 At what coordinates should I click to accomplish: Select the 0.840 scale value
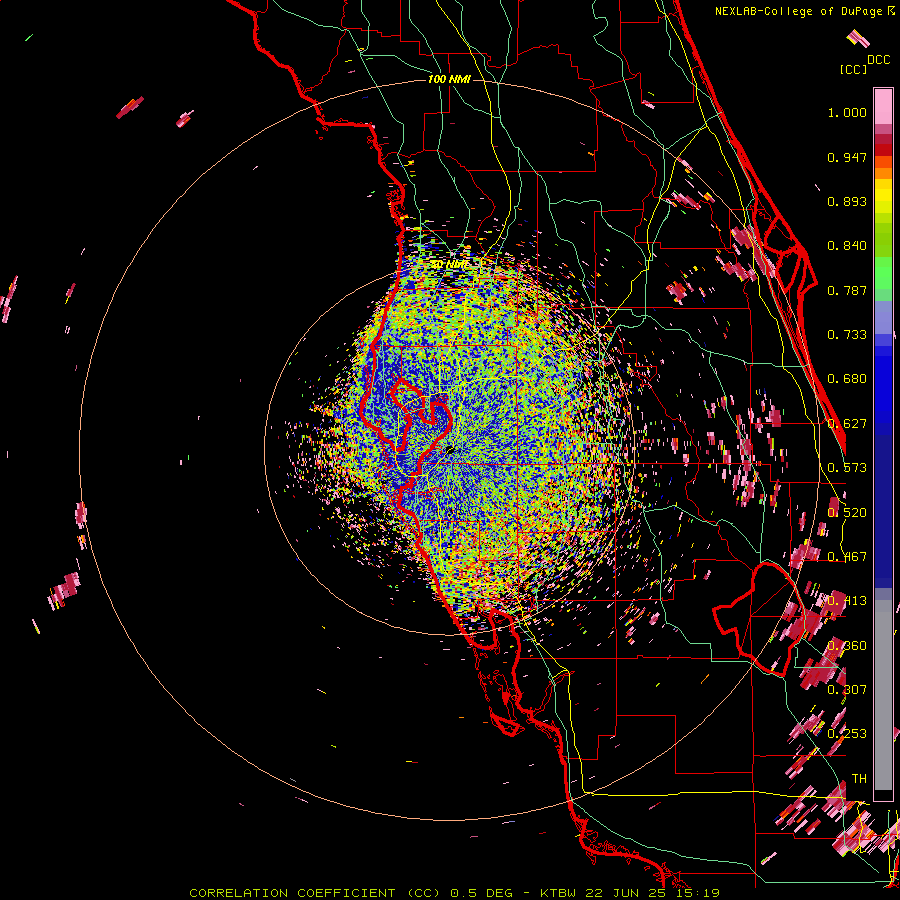847,246
